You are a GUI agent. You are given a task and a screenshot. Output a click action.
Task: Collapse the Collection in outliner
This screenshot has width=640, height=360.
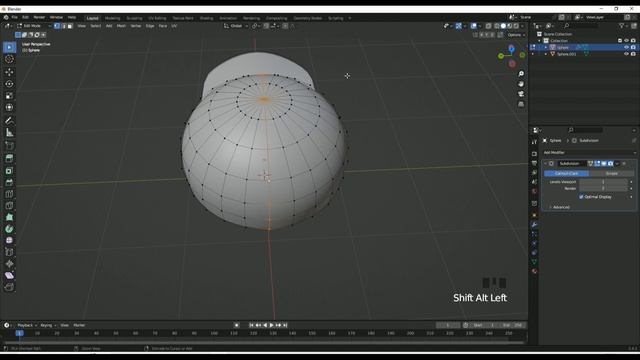[540, 40]
